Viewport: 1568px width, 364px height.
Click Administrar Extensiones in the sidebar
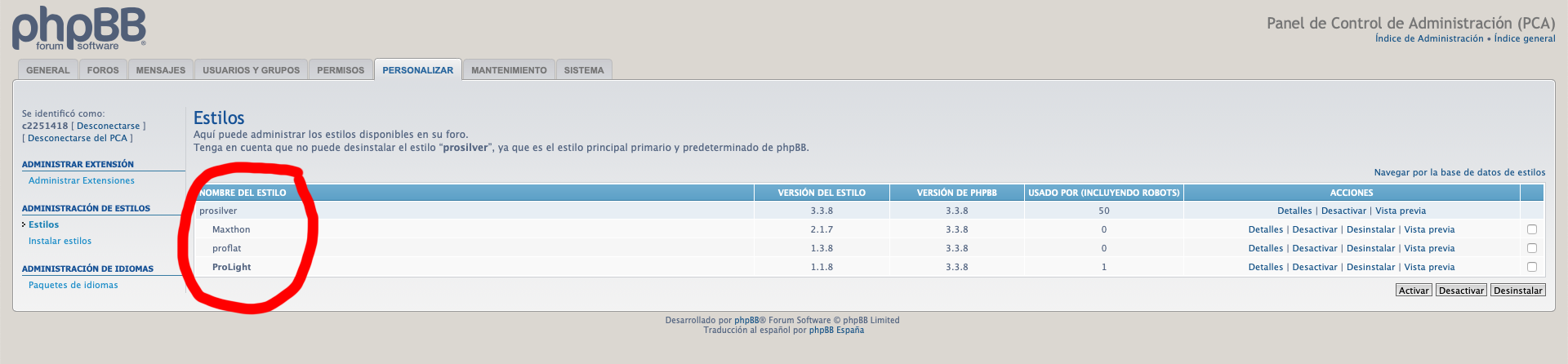81,180
